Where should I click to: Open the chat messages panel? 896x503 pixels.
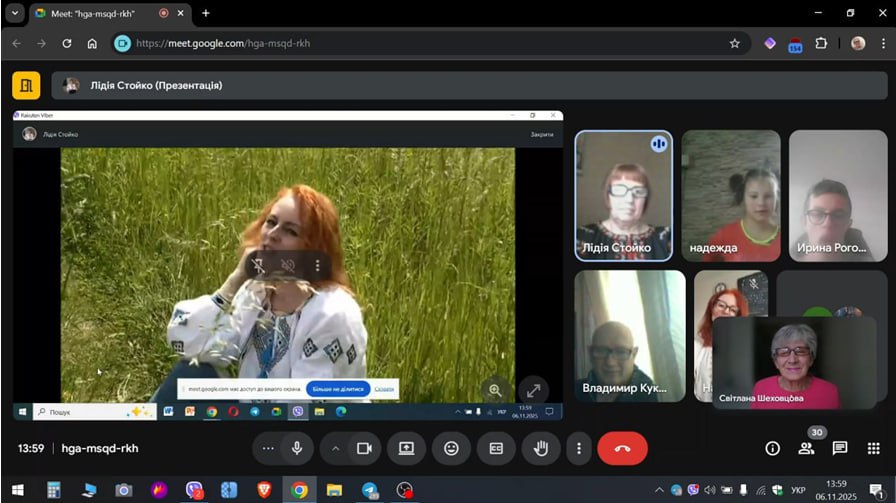840,449
